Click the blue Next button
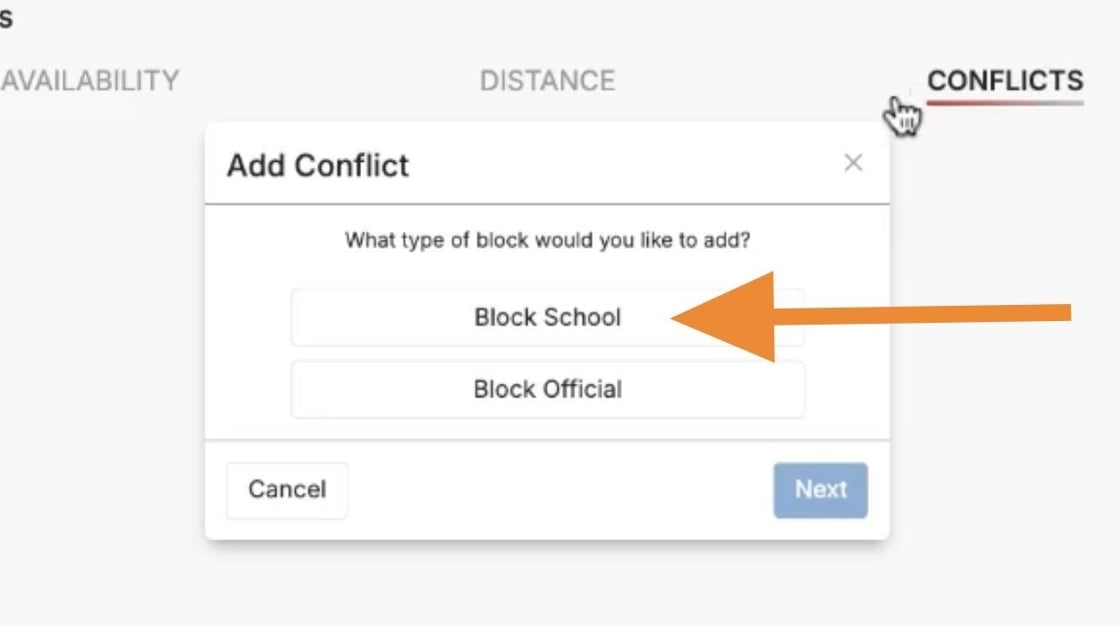The image size is (1120, 626). click(820, 490)
